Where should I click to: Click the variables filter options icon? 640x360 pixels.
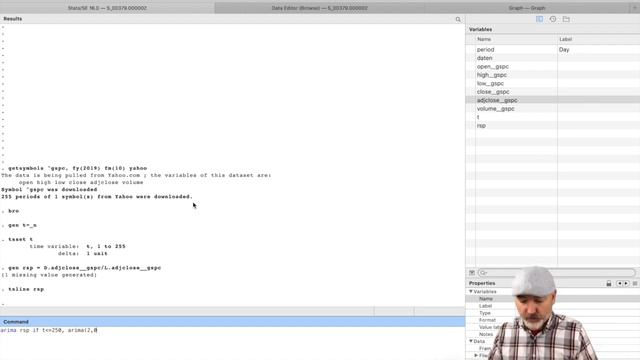pyautogui.click(x=472, y=273)
